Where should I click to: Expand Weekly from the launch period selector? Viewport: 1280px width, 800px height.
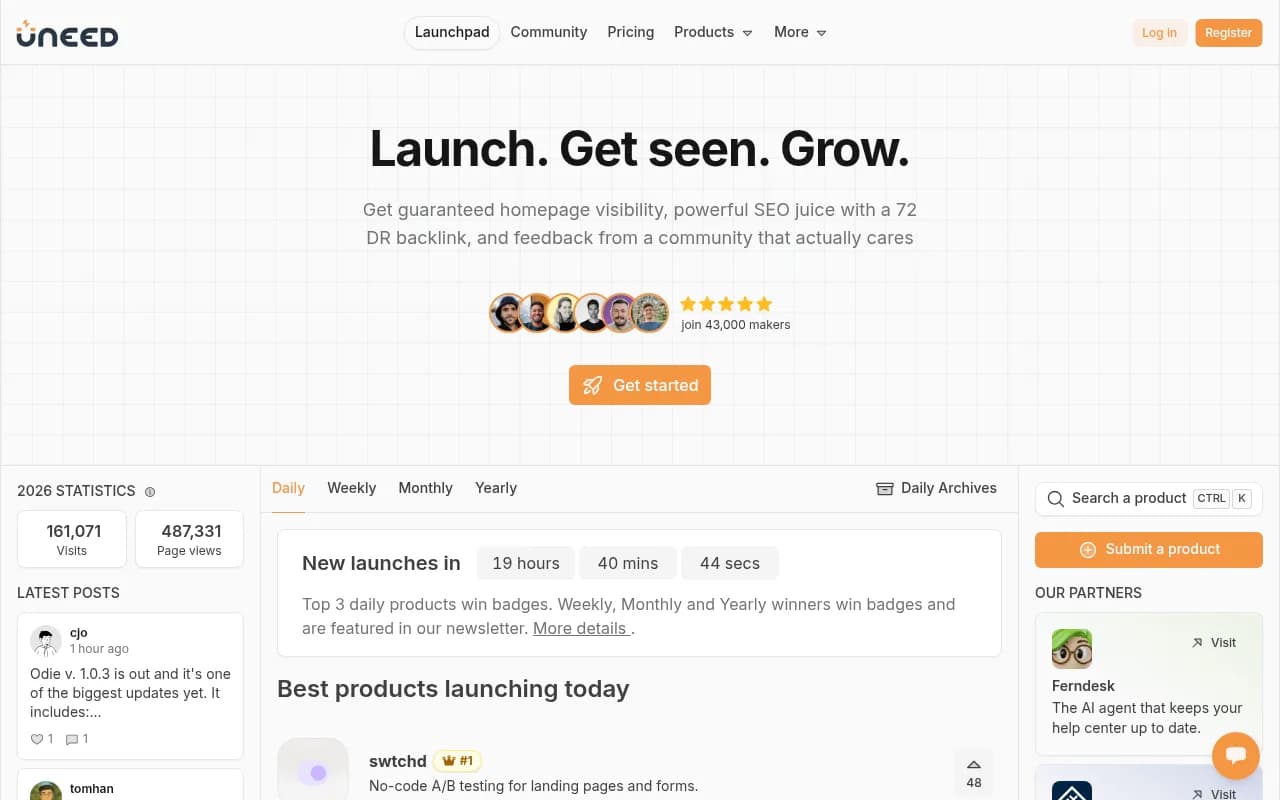[351, 488]
